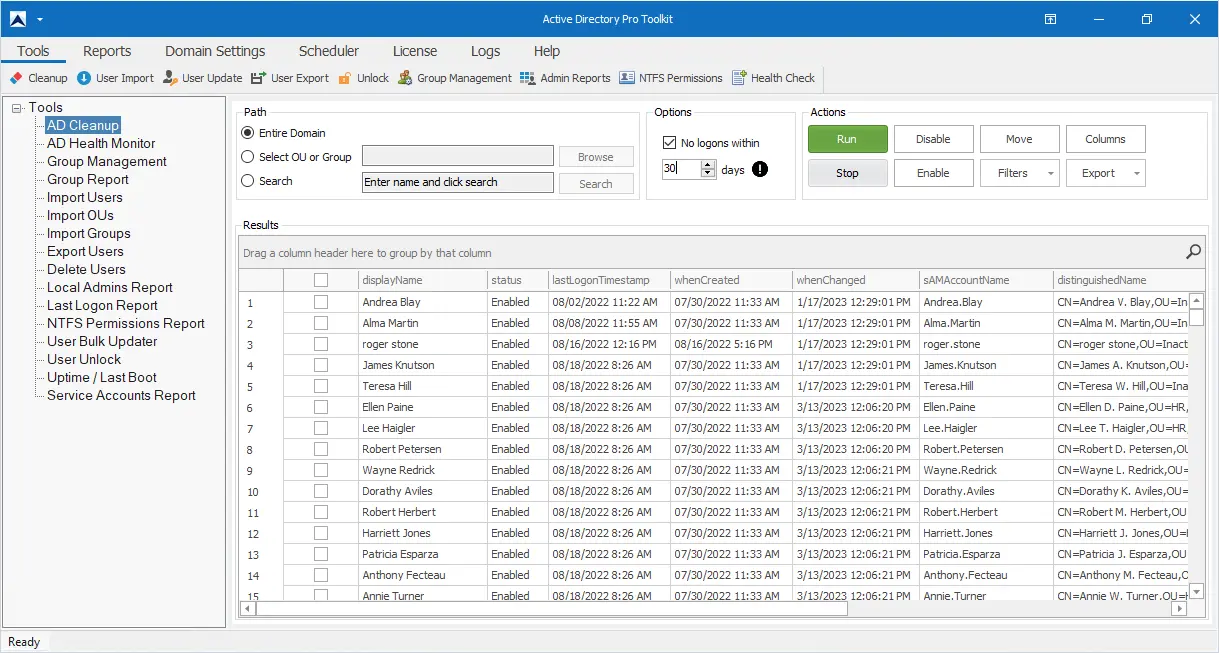Viewport: 1219px width, 653px height.
Task: Open the License tab
Action: click(415, 51)
